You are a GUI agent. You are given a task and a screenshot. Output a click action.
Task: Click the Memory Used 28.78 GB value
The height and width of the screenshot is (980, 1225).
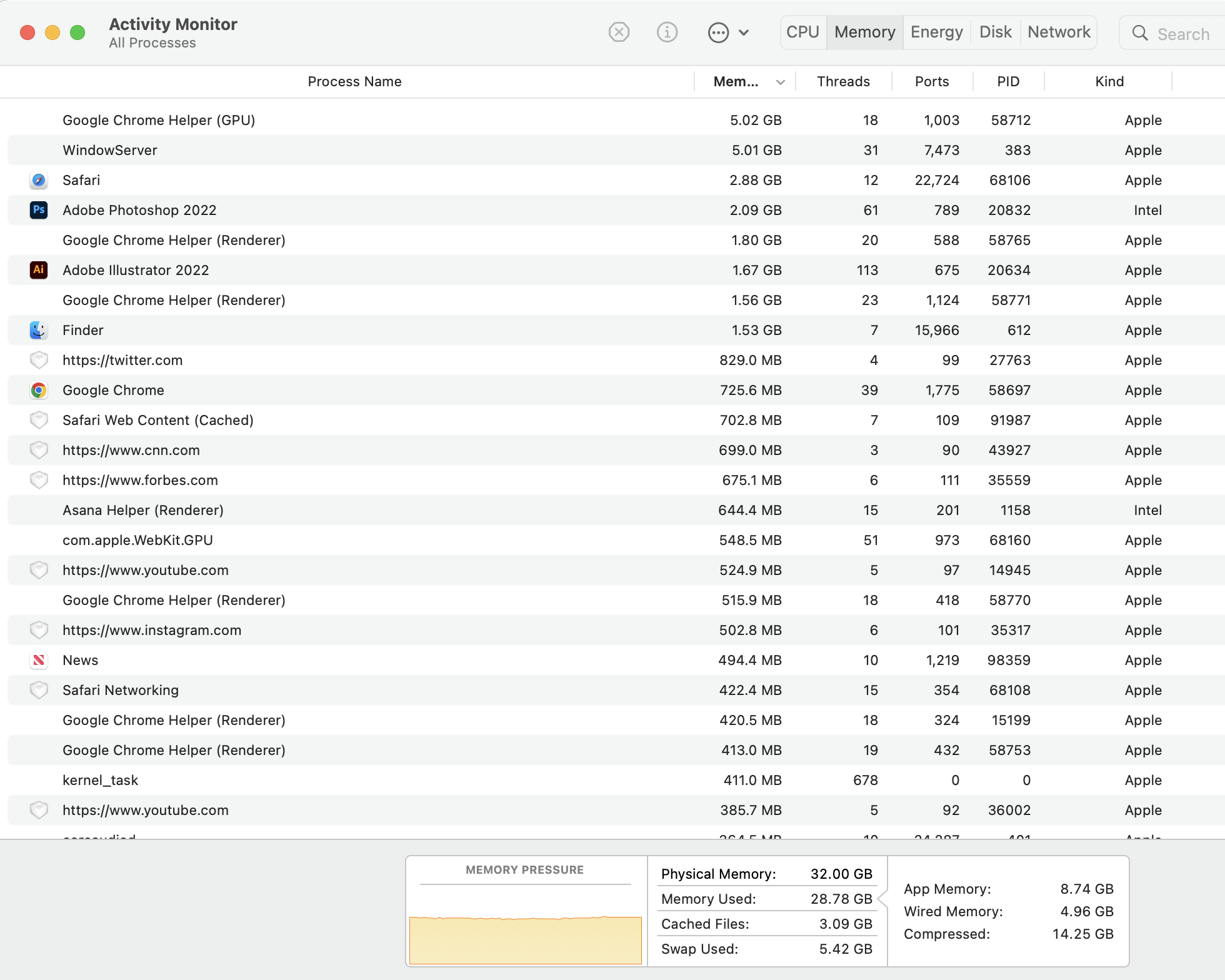point(841,899)
